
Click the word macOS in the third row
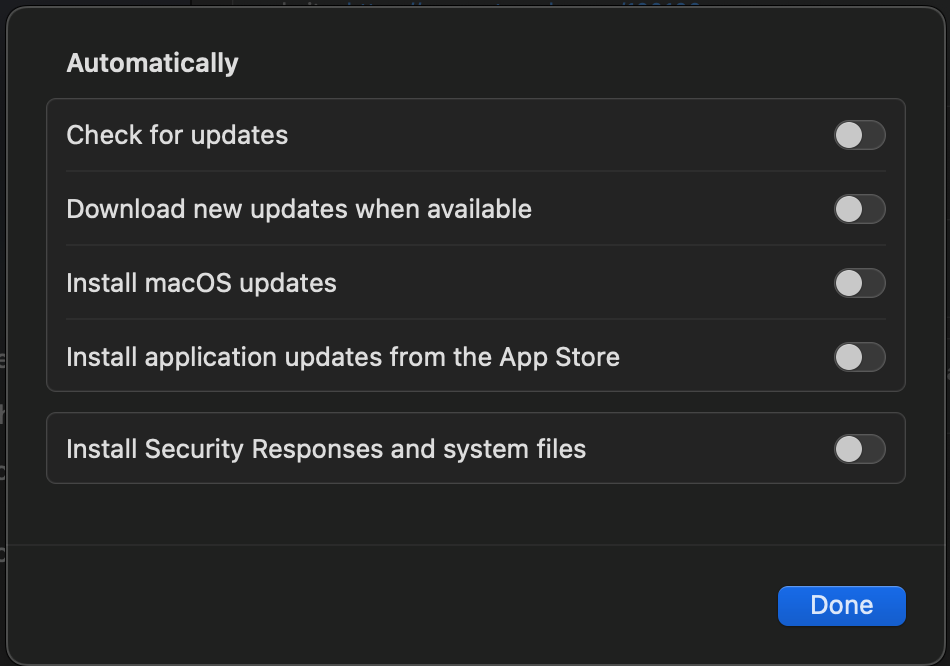tap(188, 284)
